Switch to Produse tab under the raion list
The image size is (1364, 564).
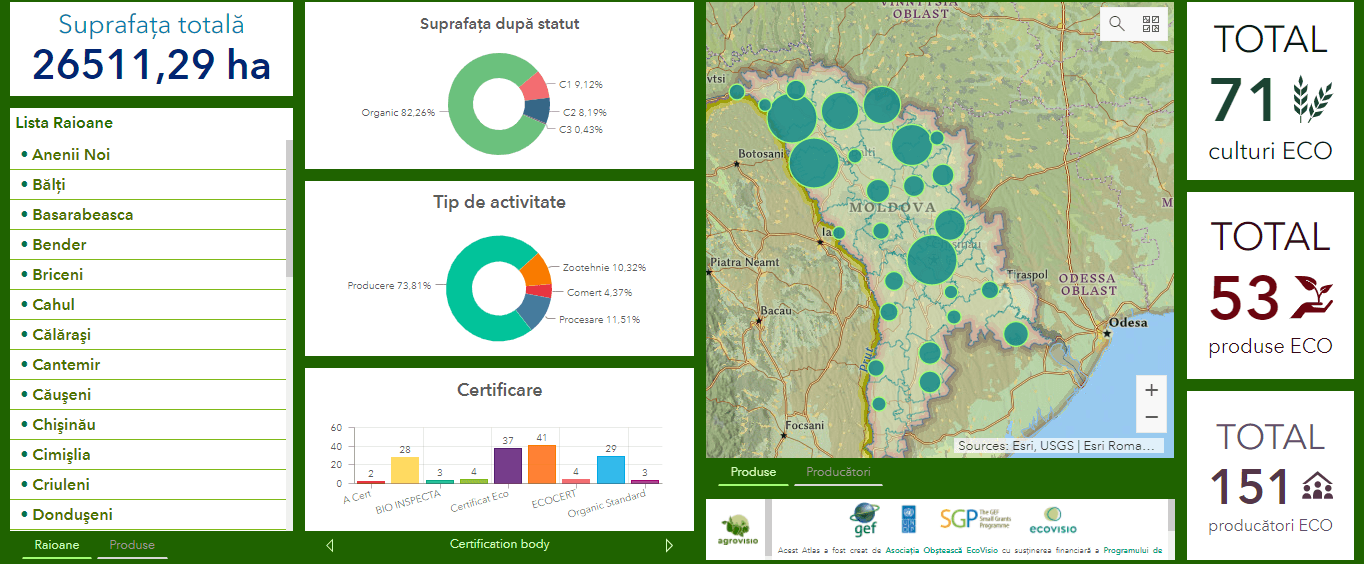point(132,545)
